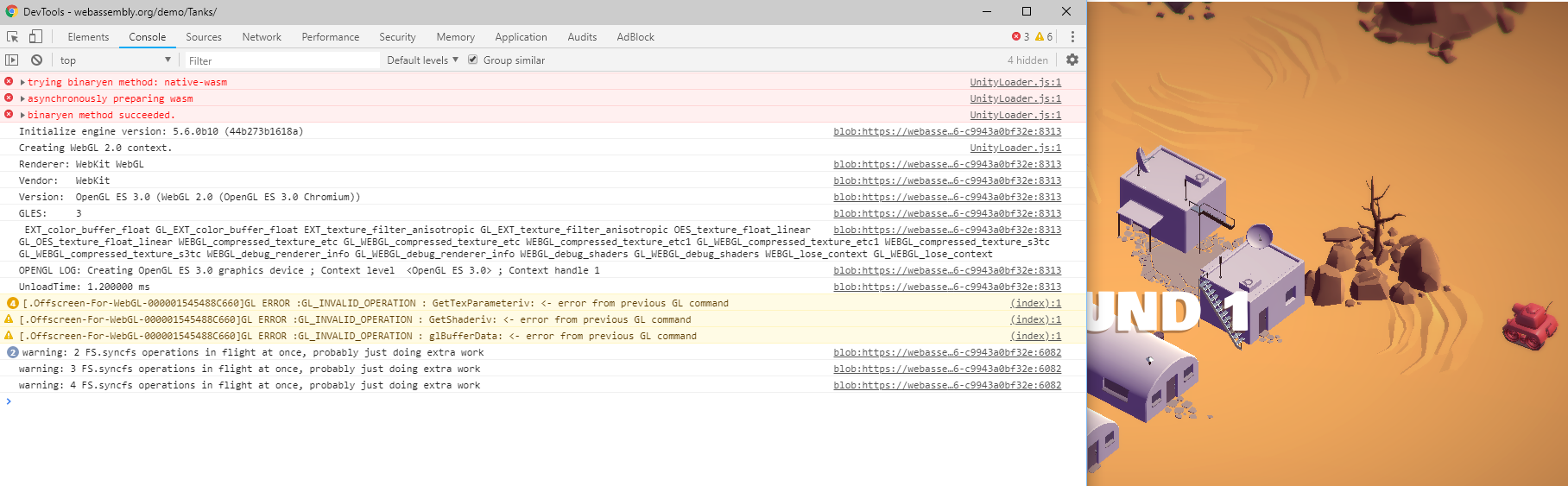This screenshot has width=1568, height=486.
Task: Click the '4 hidden' messages label
Action: (x=1027, y=60)
